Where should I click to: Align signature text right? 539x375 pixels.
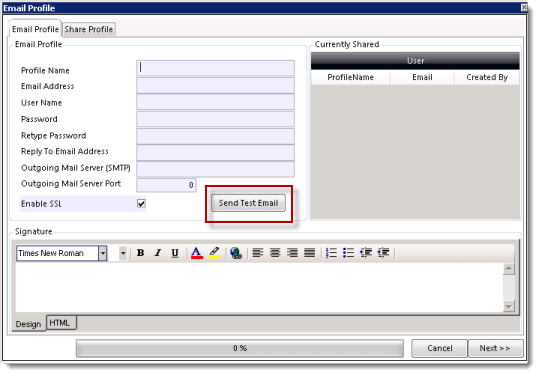tap(293, 253)
